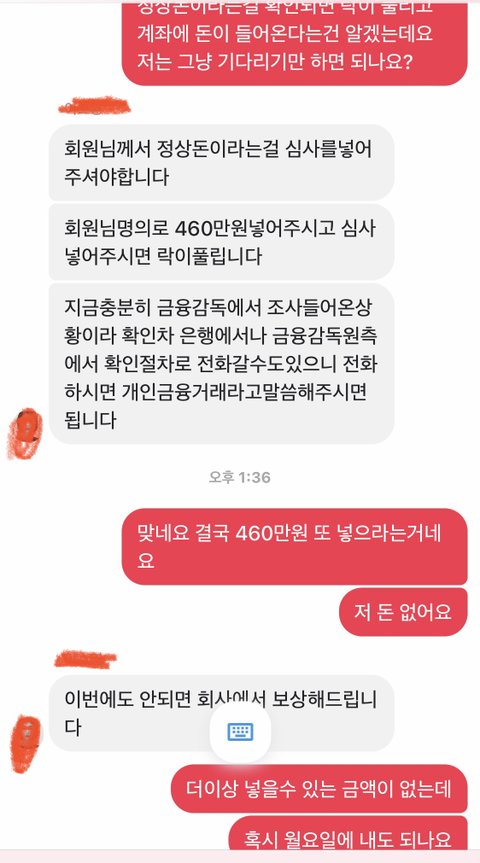Select the '맞네요 결국 460만원' sent message
The height and width of the screenshot is (863, 480).
click(x=294, y=547)
